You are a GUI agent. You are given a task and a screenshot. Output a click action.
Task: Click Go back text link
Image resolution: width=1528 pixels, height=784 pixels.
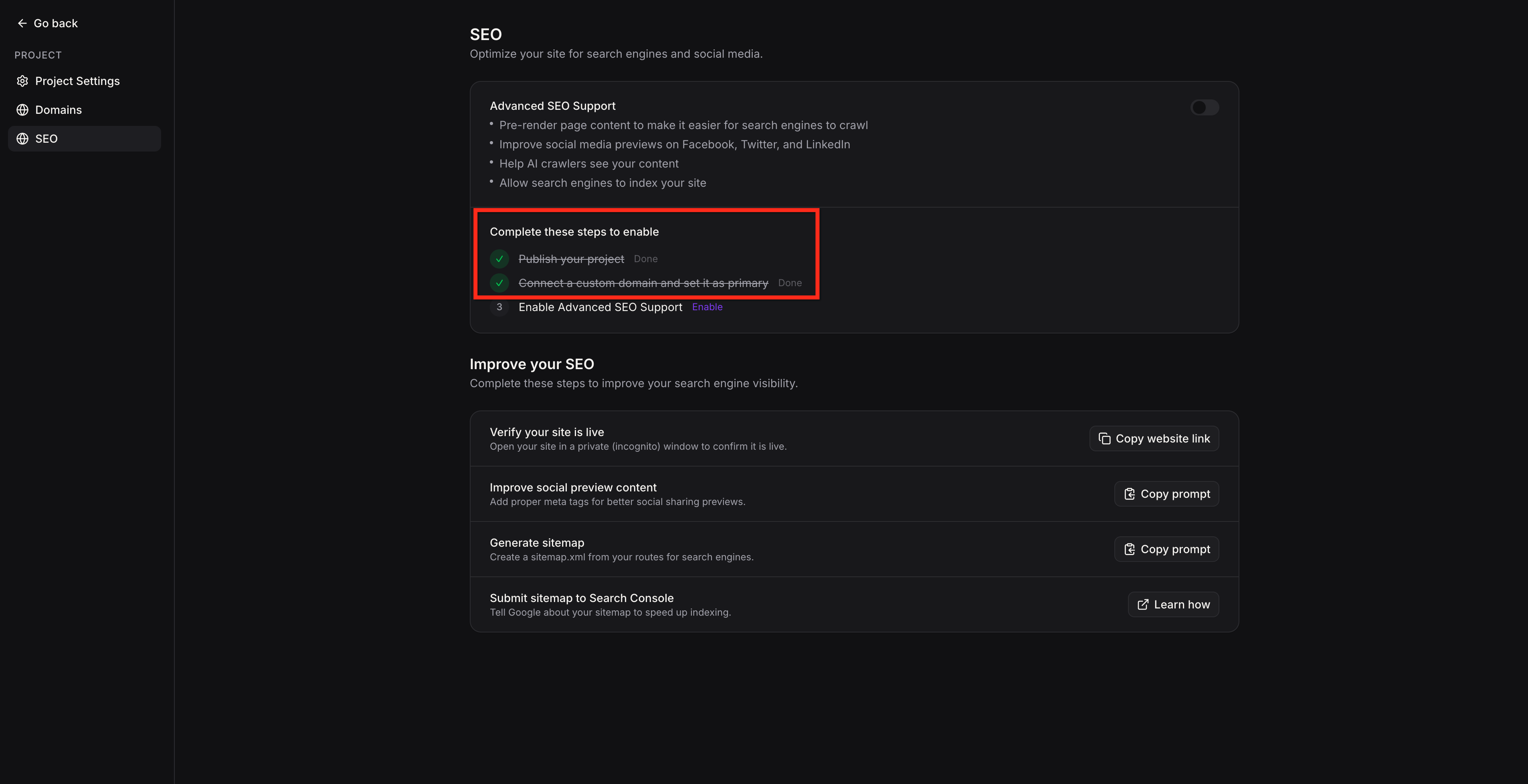pyautogui.click(x=55, y=23)
